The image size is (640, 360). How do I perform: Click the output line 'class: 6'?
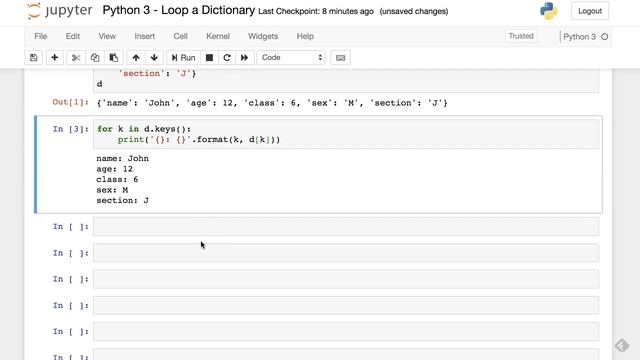[x=117, y=180]
